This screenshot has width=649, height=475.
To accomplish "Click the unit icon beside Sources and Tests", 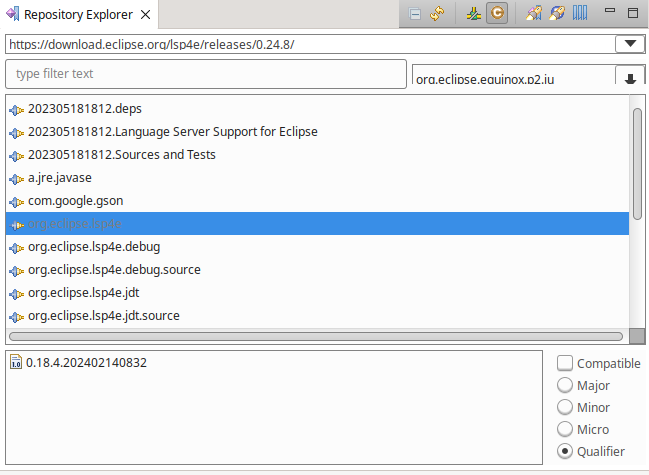I will [17, 156].
